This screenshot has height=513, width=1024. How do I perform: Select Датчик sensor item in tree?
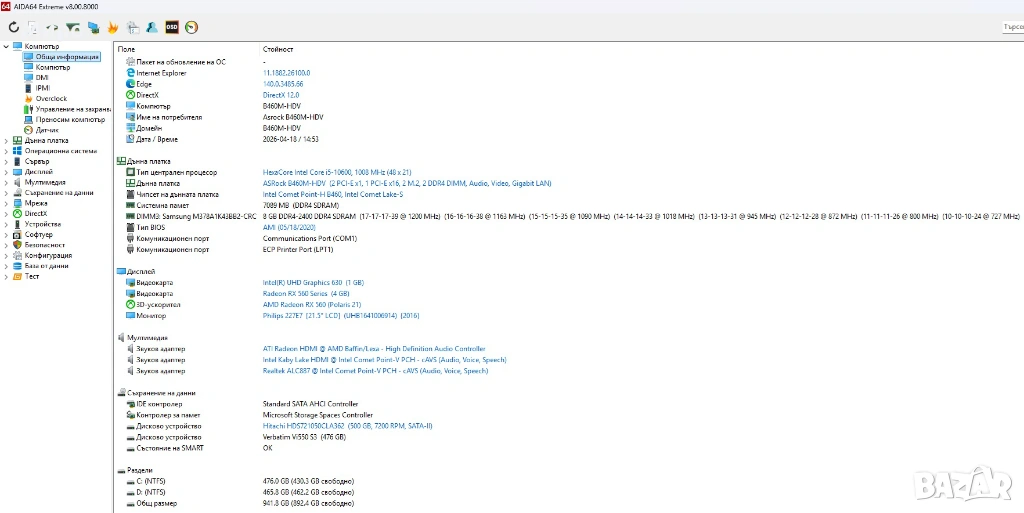coord(47,130)
